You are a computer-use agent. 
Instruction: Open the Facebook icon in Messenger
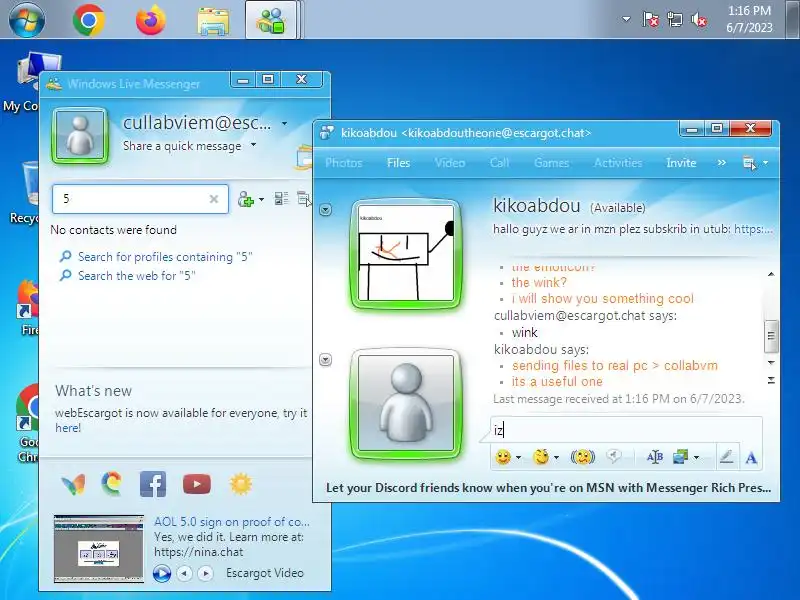tap(153, 484)
